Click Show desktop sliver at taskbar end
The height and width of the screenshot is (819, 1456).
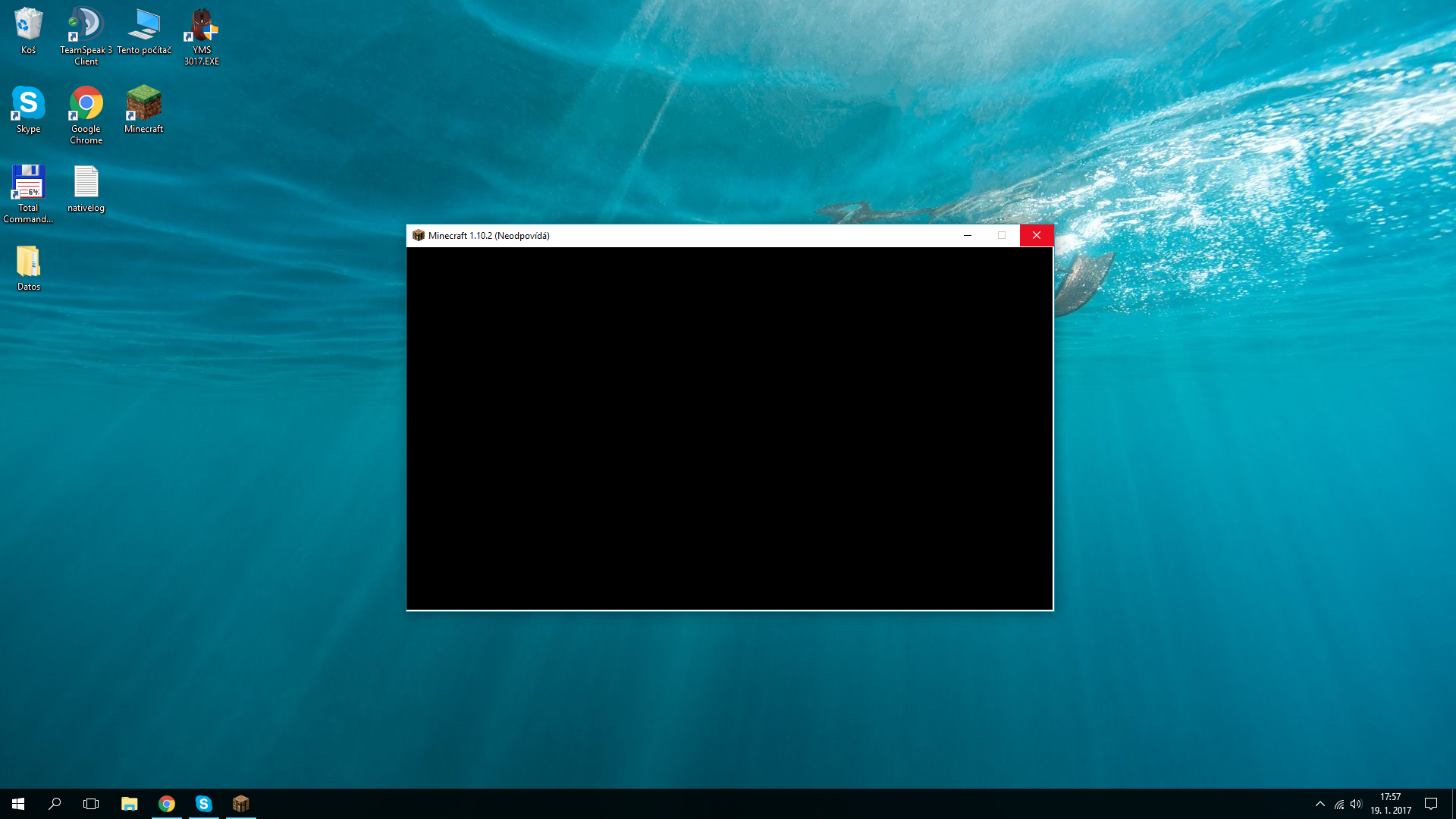tap(1453, 804)
